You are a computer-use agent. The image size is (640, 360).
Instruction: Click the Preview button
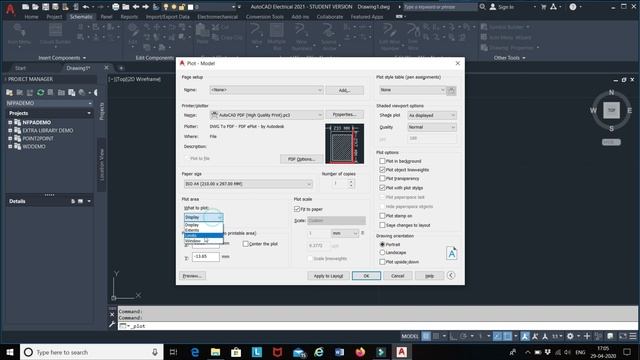click(x=192, y=276)
